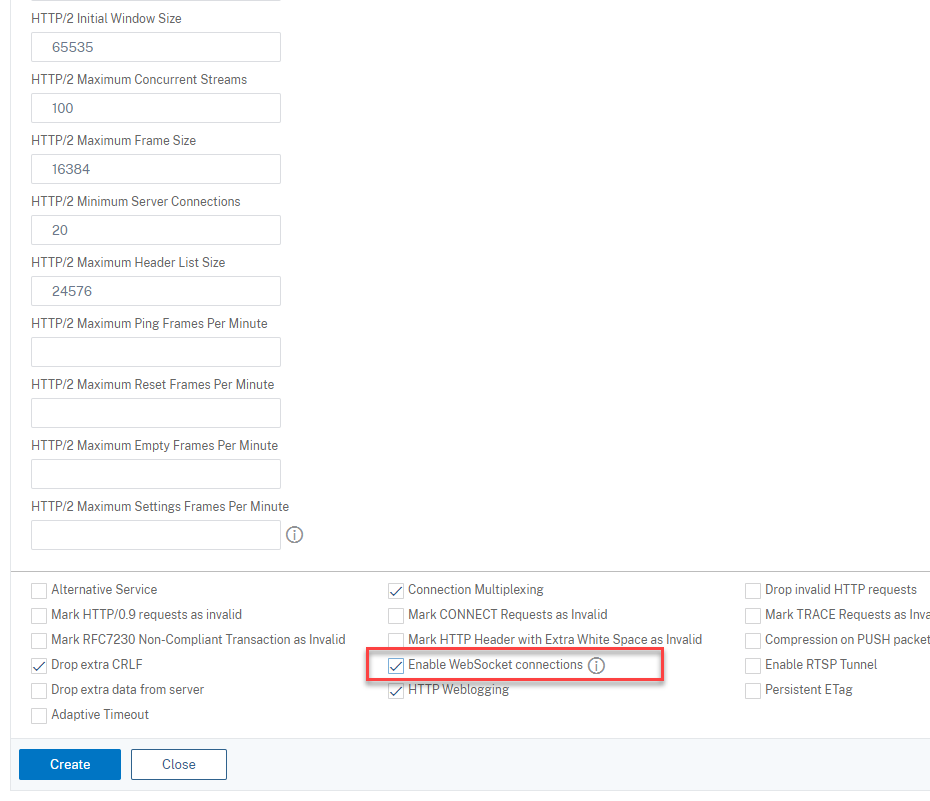Check Drop extra data from server

coord(38,689)
